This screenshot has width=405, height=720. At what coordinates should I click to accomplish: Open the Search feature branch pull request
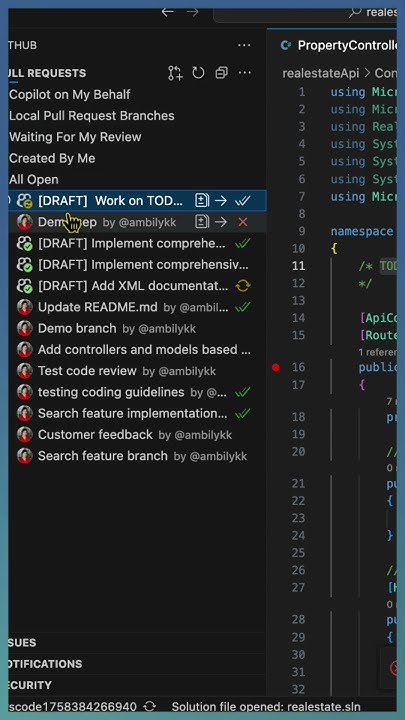click(137, 456)
